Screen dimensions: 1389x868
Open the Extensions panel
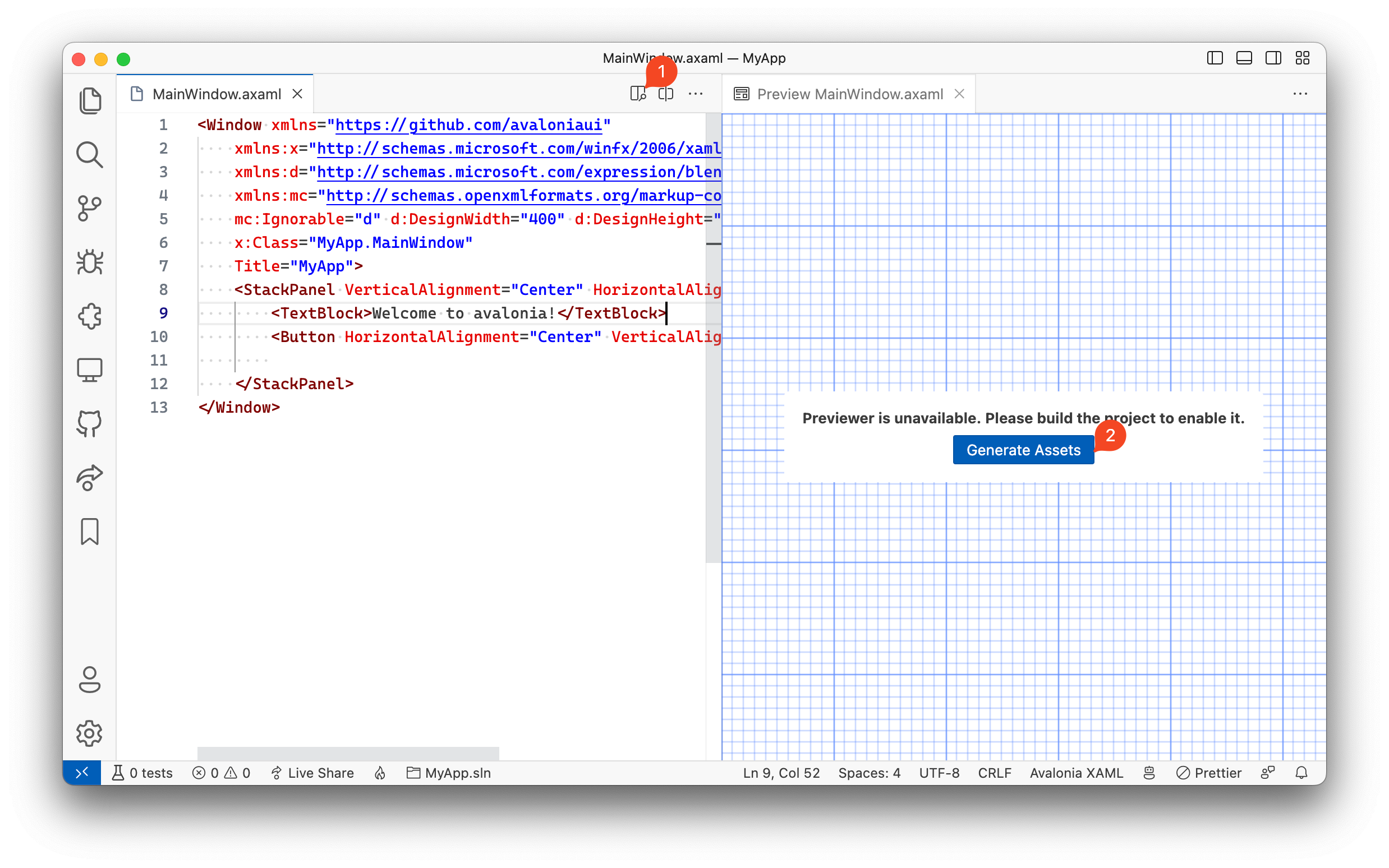pos(89,316)
